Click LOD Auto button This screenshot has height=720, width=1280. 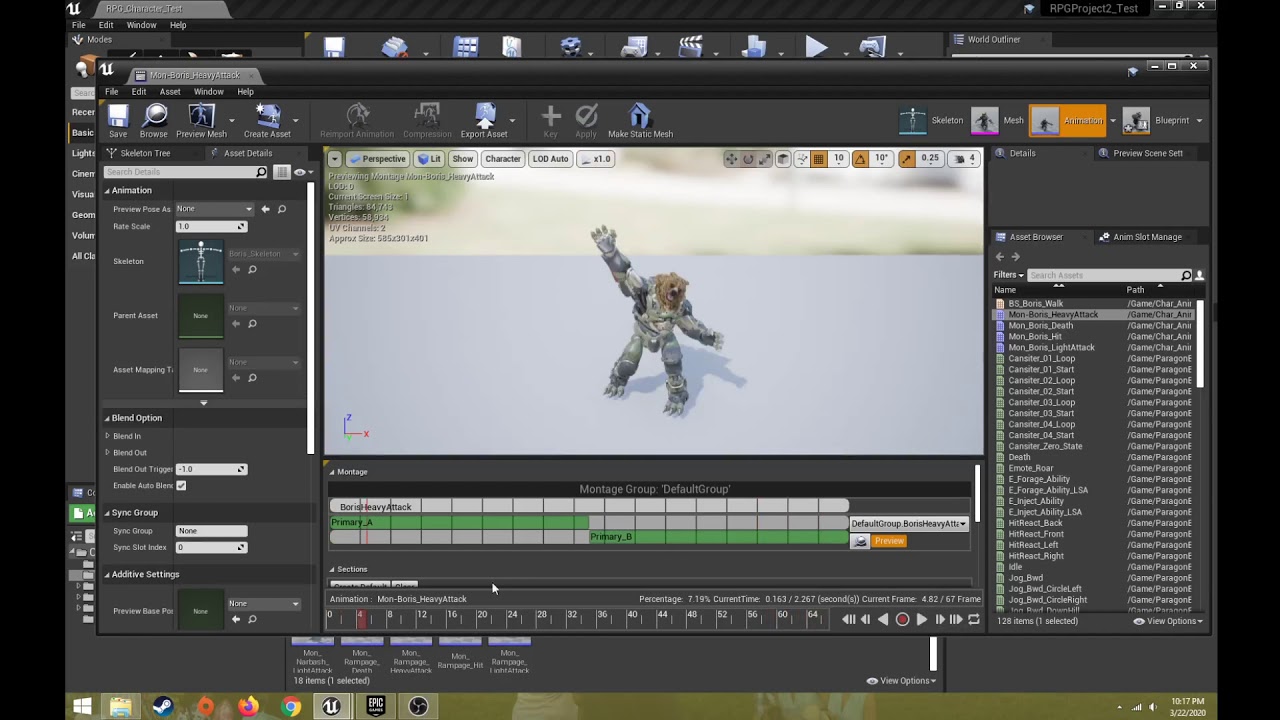pyautogui.click(x=550, y=159)
